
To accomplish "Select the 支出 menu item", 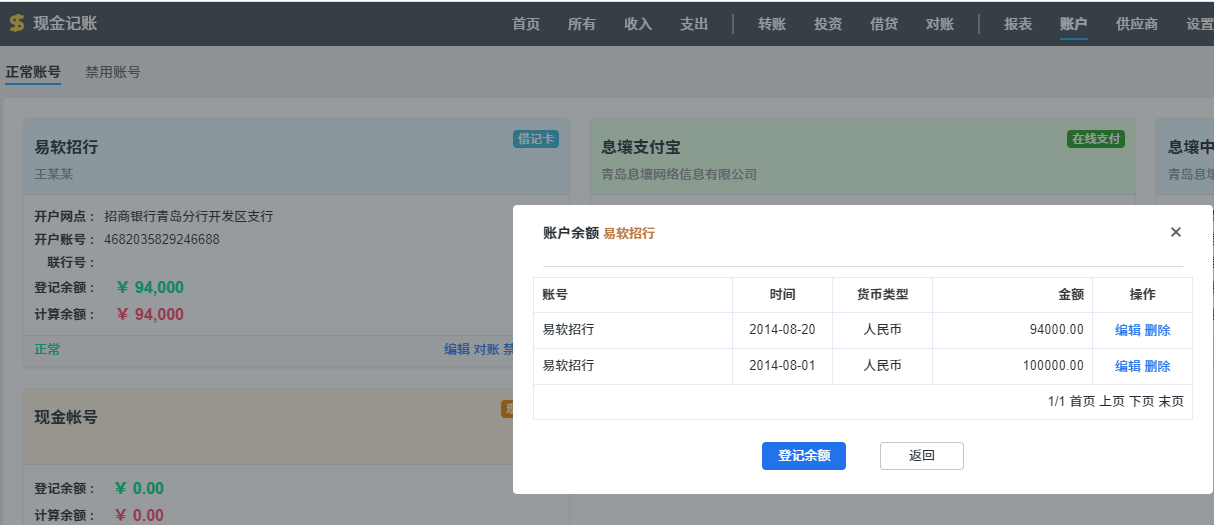I will coord(694,24).
